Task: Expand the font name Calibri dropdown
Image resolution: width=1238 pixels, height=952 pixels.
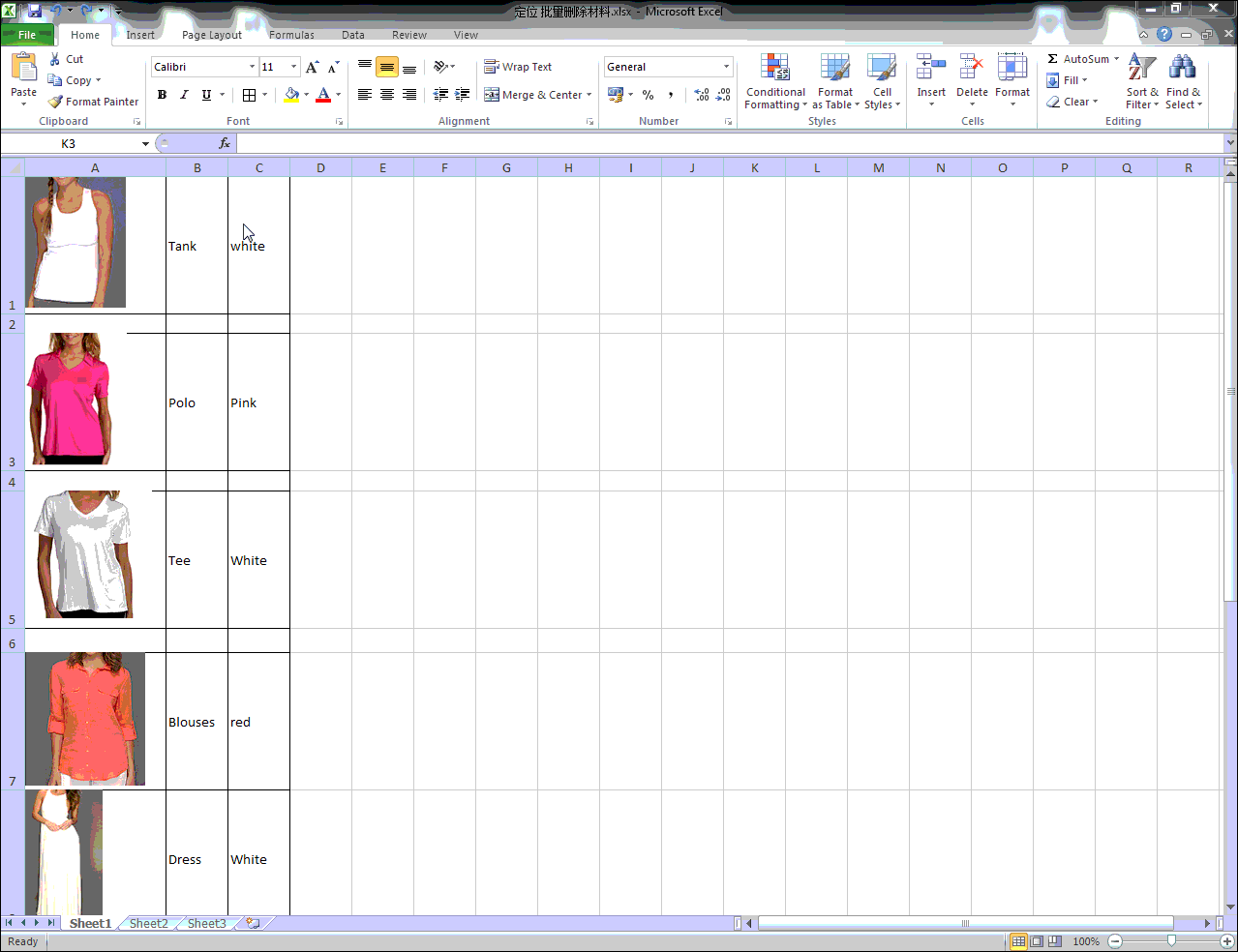Action: point(252,67)
